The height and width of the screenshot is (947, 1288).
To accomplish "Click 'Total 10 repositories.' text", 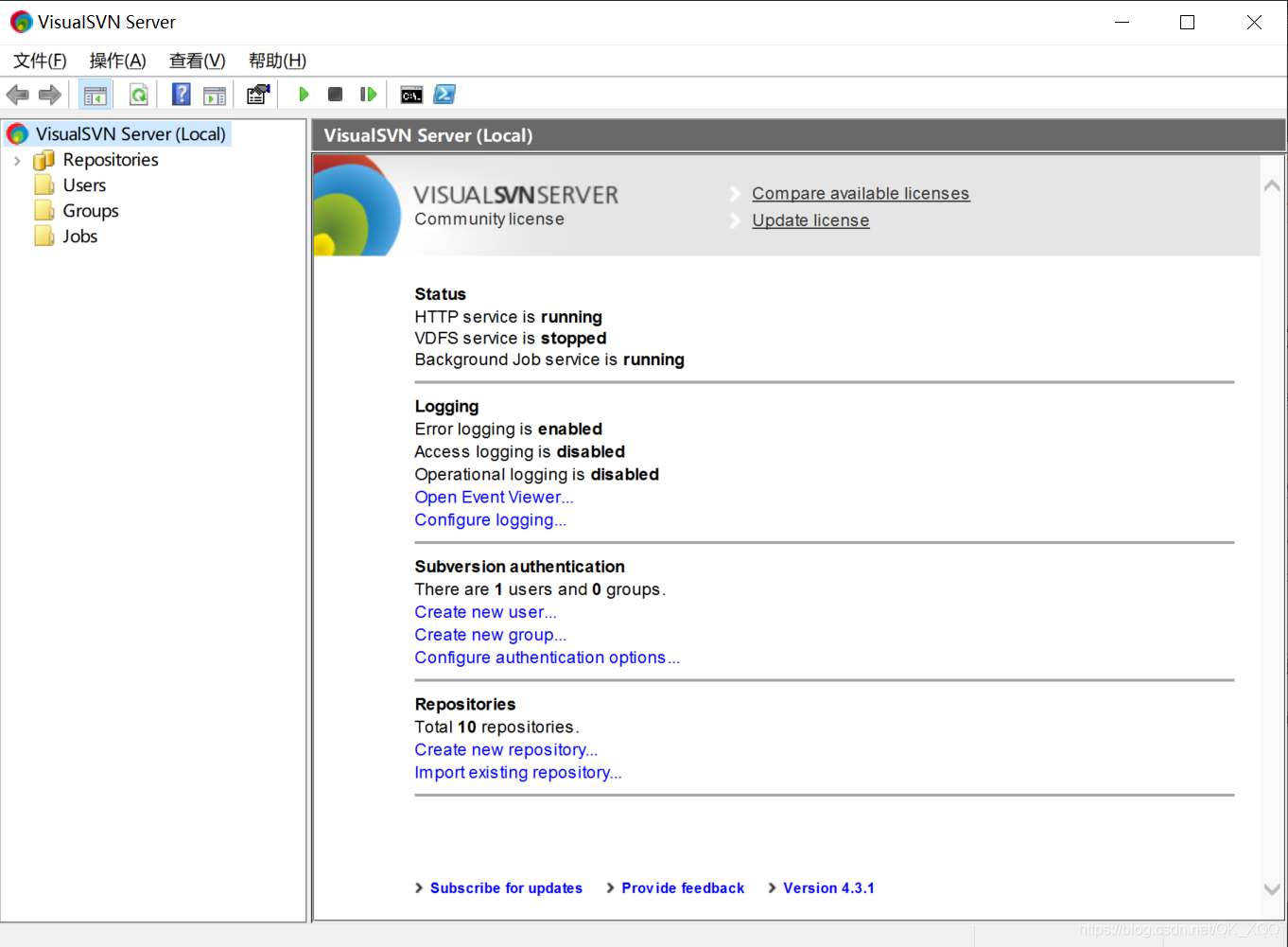I will tap(496, 728).
